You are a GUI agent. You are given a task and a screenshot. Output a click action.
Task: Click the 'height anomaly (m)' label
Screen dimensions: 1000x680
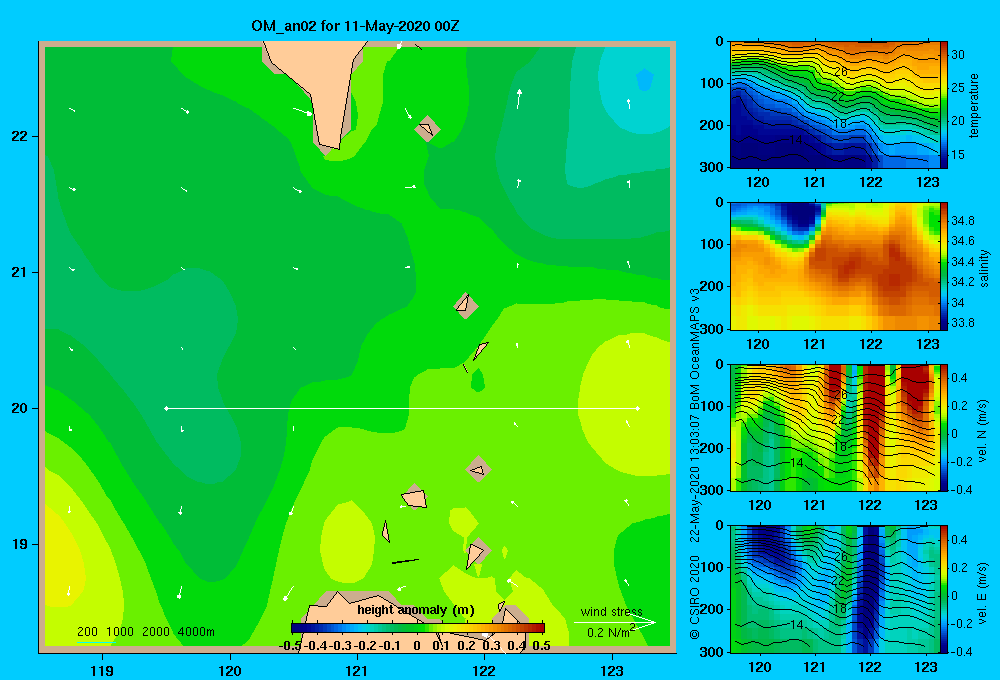[x=416, y=610]
